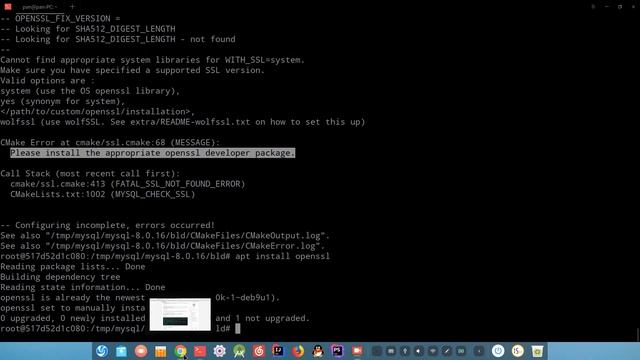Click the power button in the dock
Viewport: 640px width, 360px height.
498,351
